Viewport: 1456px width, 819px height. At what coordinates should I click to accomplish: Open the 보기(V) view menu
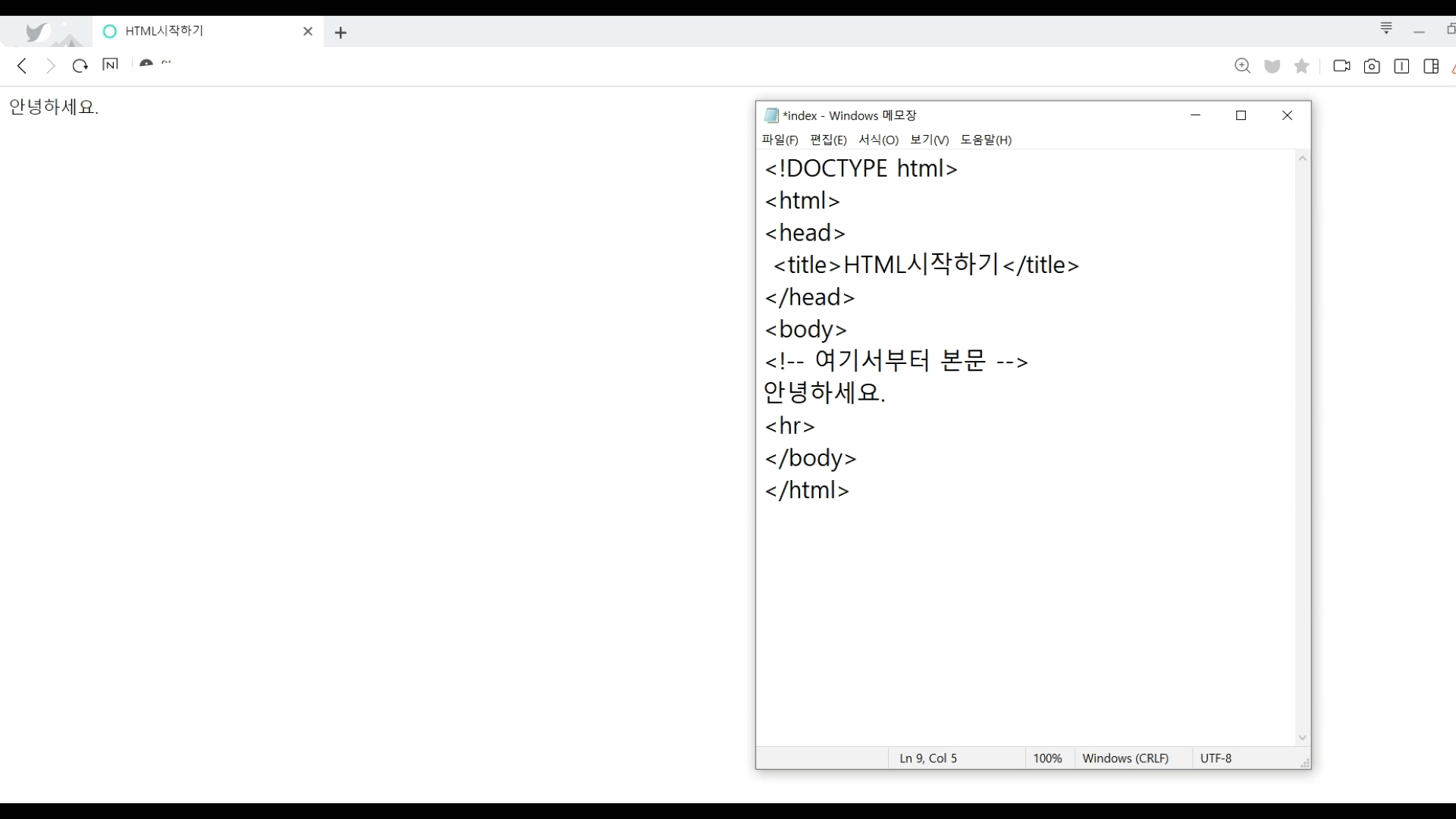tap(929, 140)
